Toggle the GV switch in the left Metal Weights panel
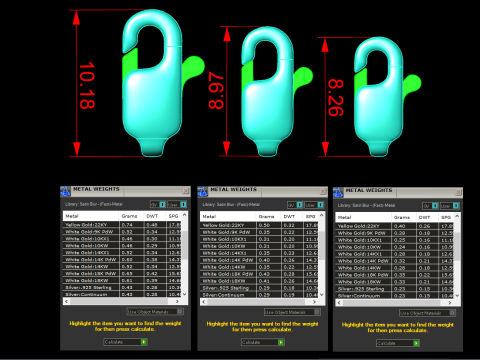This screenshot has height=360, width=480. 158,204
